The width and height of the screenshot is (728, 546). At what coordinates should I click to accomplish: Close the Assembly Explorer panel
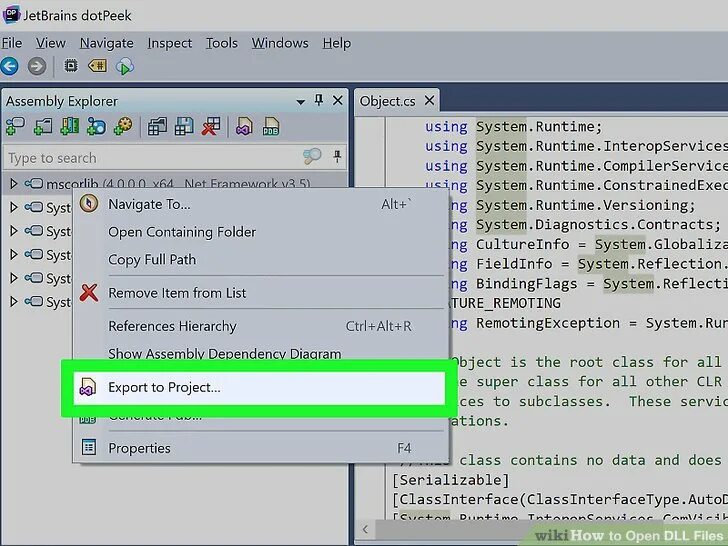338,100
